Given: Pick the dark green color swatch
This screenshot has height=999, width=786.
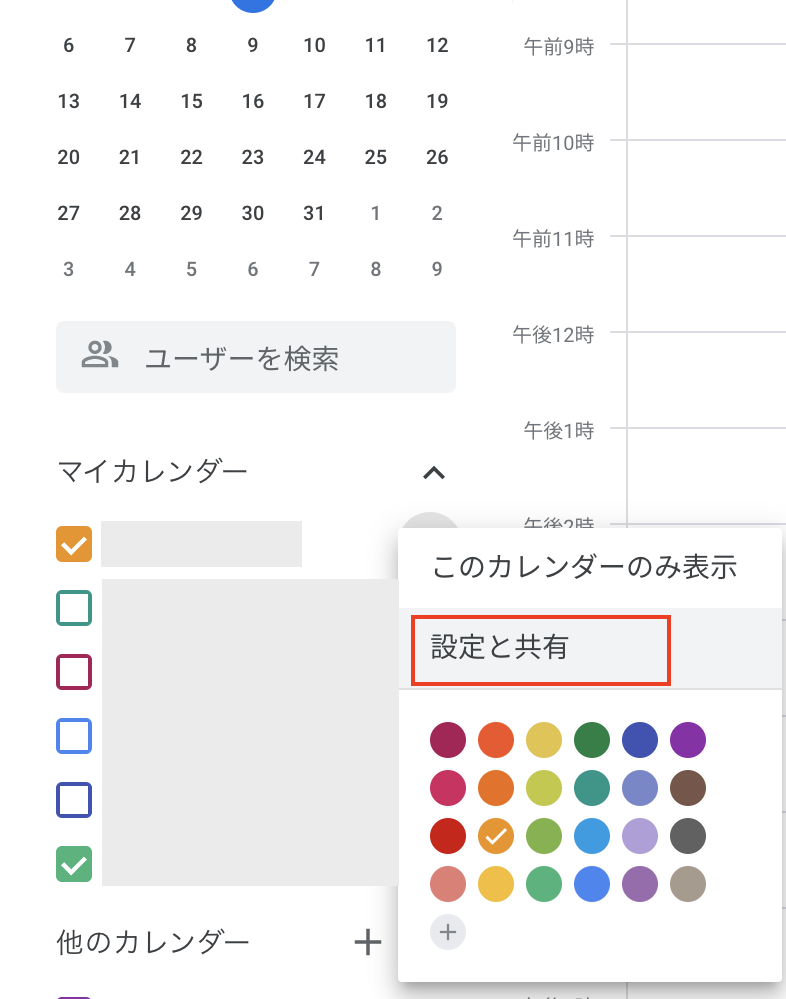Looking at the screenshot, I should tap(592, 740).
